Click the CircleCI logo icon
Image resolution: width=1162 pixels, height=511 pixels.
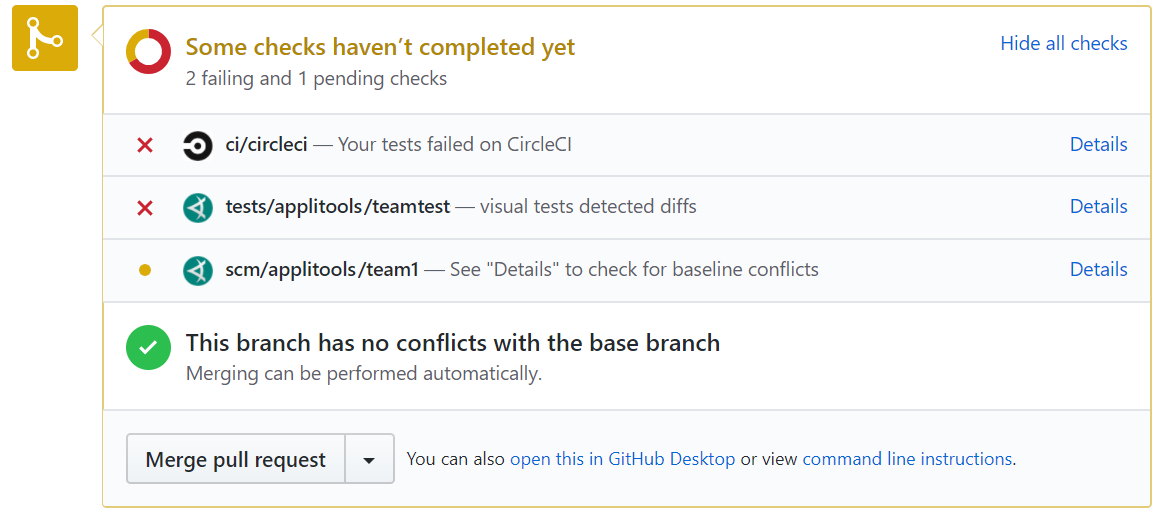coord(198,146)
